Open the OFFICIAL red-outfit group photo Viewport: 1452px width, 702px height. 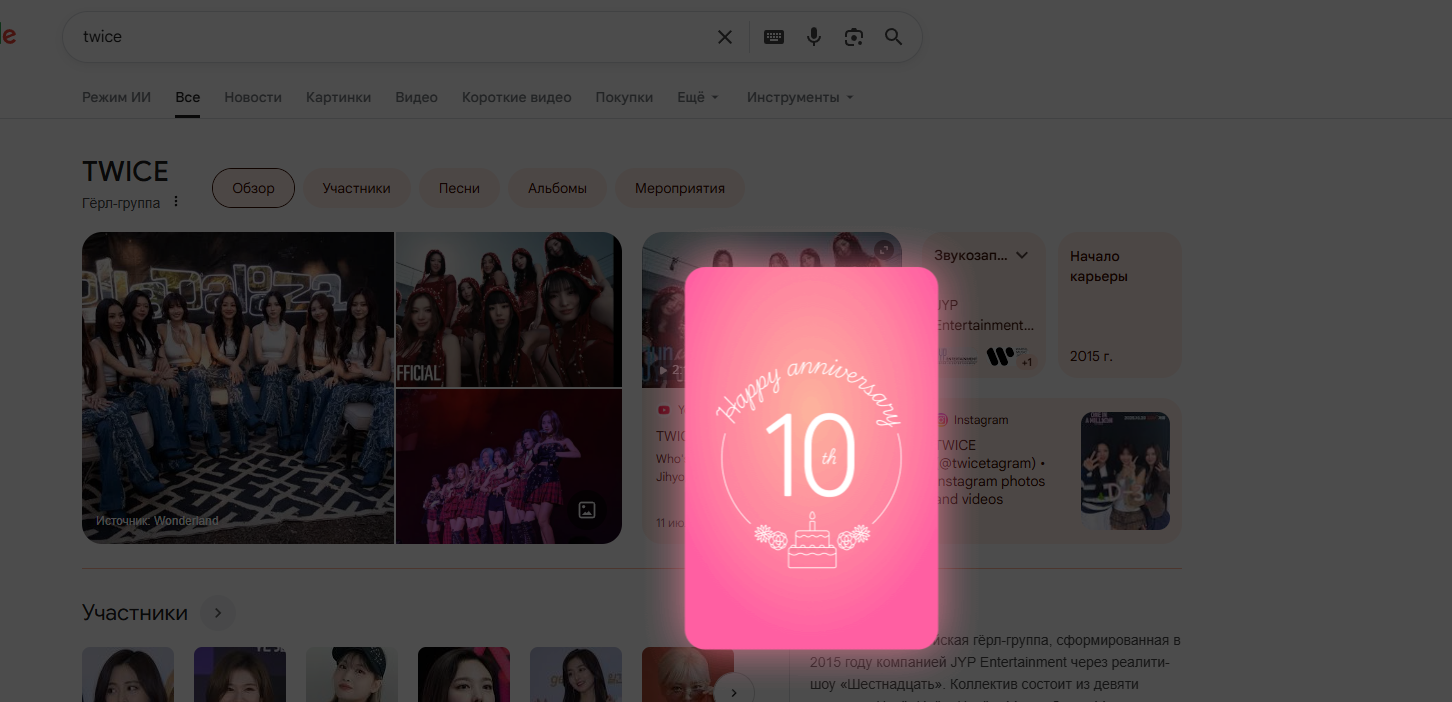pos(509,309)
